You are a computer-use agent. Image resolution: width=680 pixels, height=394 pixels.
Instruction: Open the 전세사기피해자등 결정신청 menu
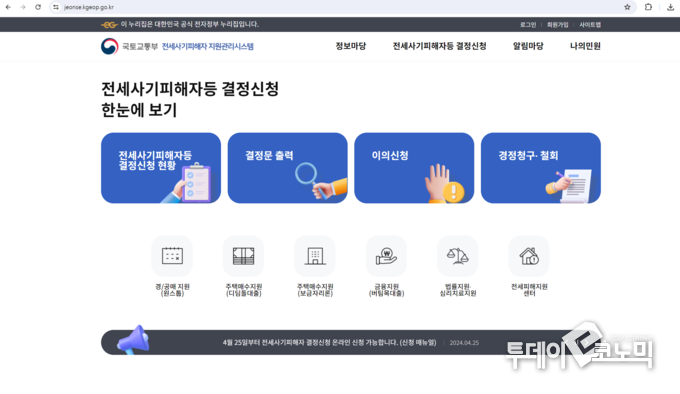[439, 46]
